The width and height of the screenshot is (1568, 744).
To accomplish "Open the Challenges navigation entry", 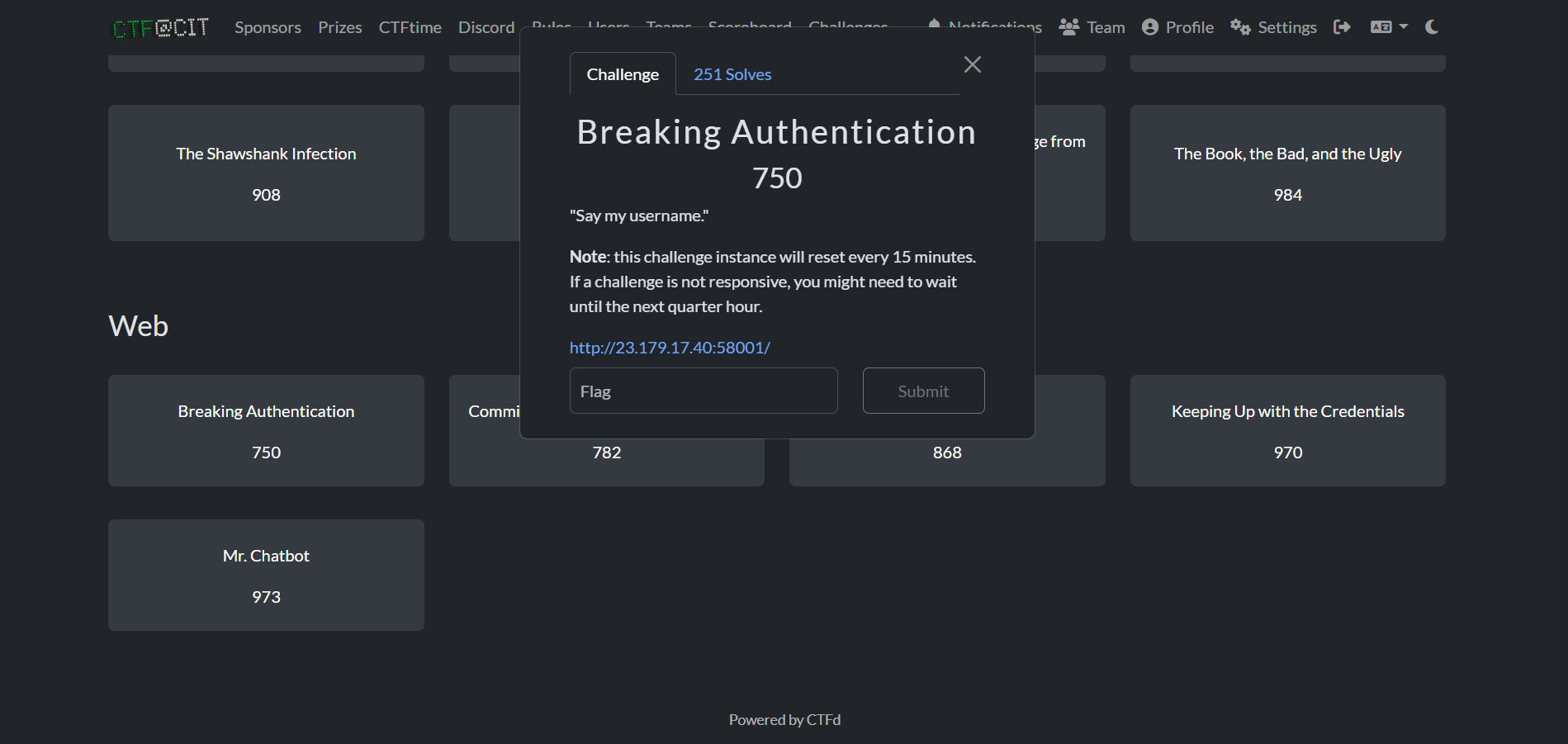I will click(x=848, y=26).
